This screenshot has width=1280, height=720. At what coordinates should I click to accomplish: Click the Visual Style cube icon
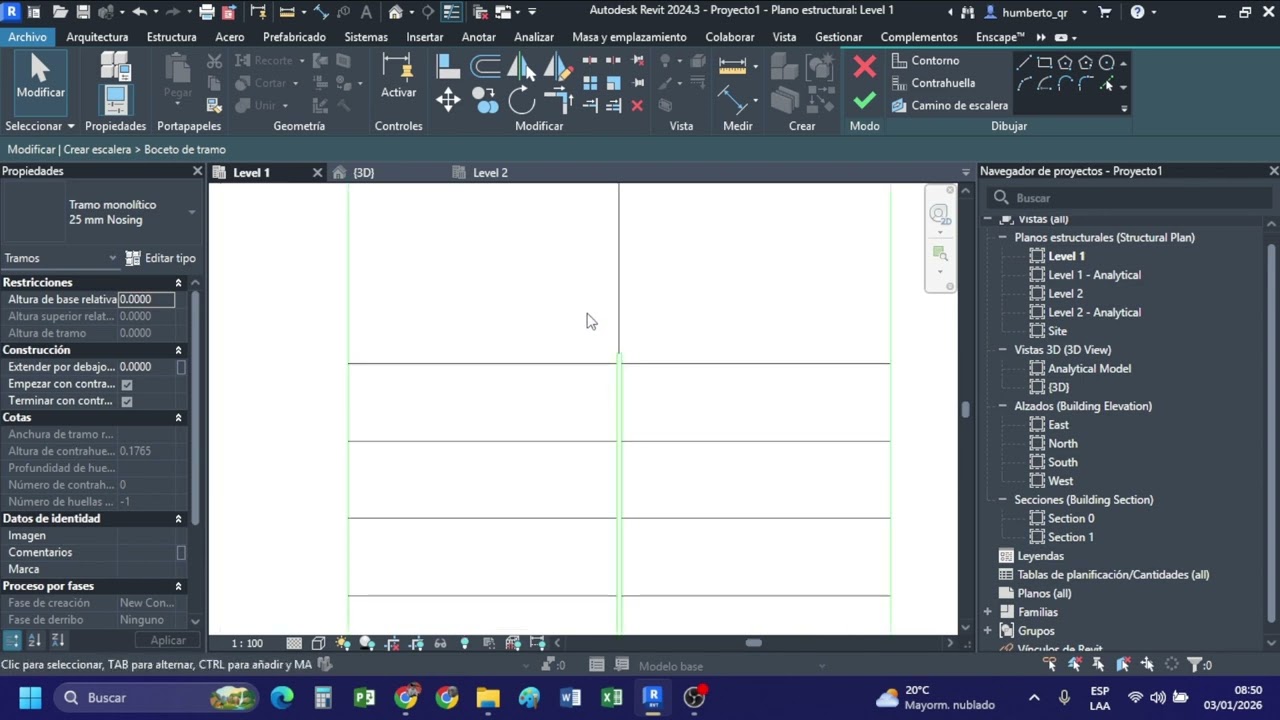tap(318, 643)
